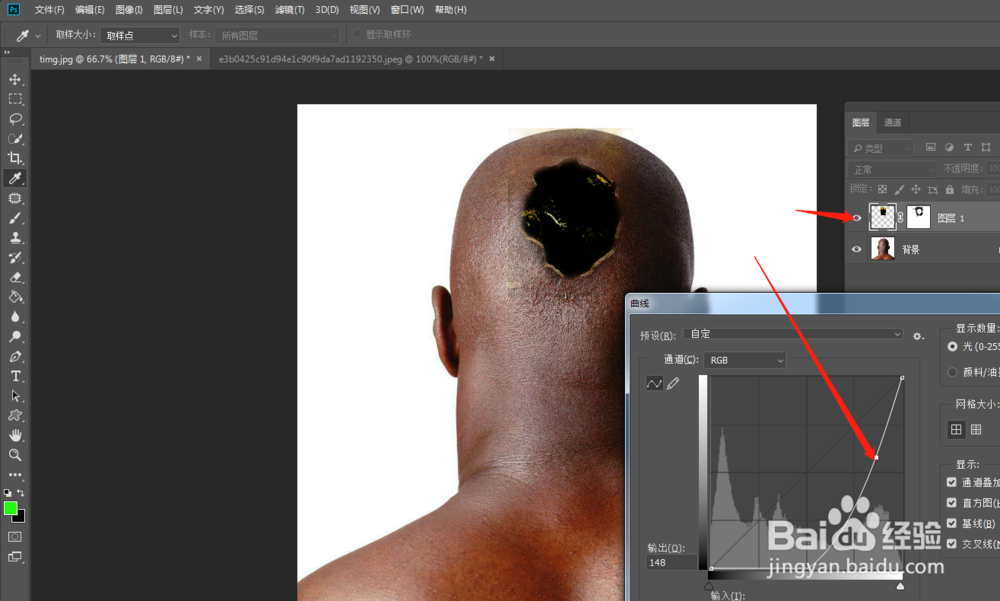Screen dimensions: 1000x601
Task: Click the white point input slider
Action: 900,586
